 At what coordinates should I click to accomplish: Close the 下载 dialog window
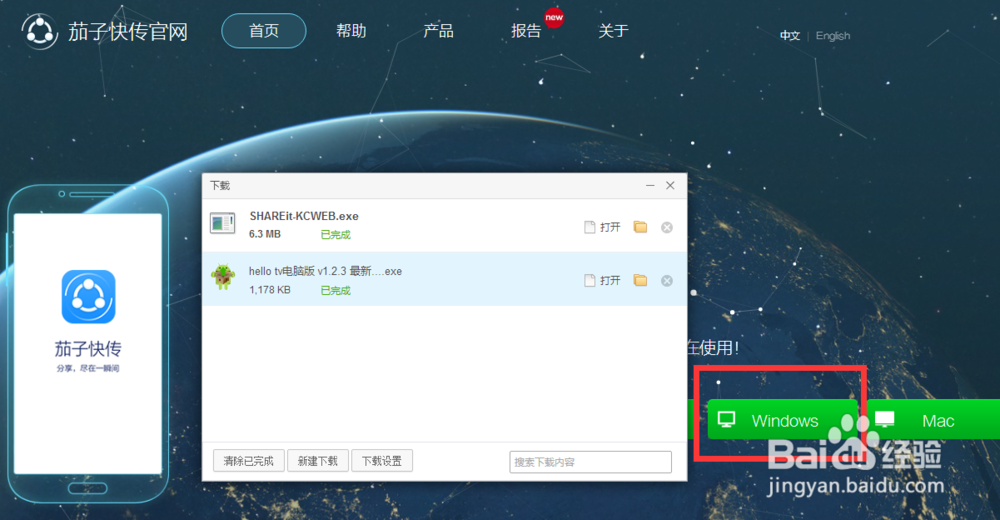670,185
